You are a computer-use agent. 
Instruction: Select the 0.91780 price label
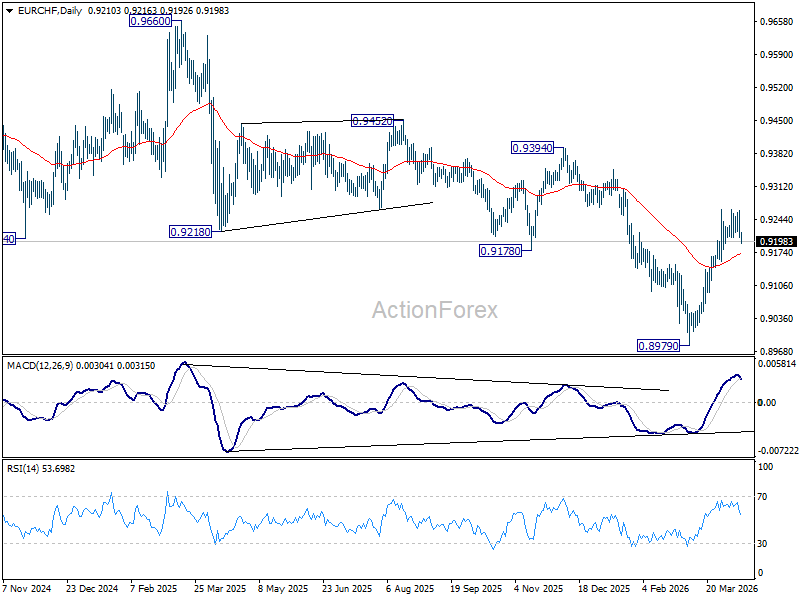[501, 251]
